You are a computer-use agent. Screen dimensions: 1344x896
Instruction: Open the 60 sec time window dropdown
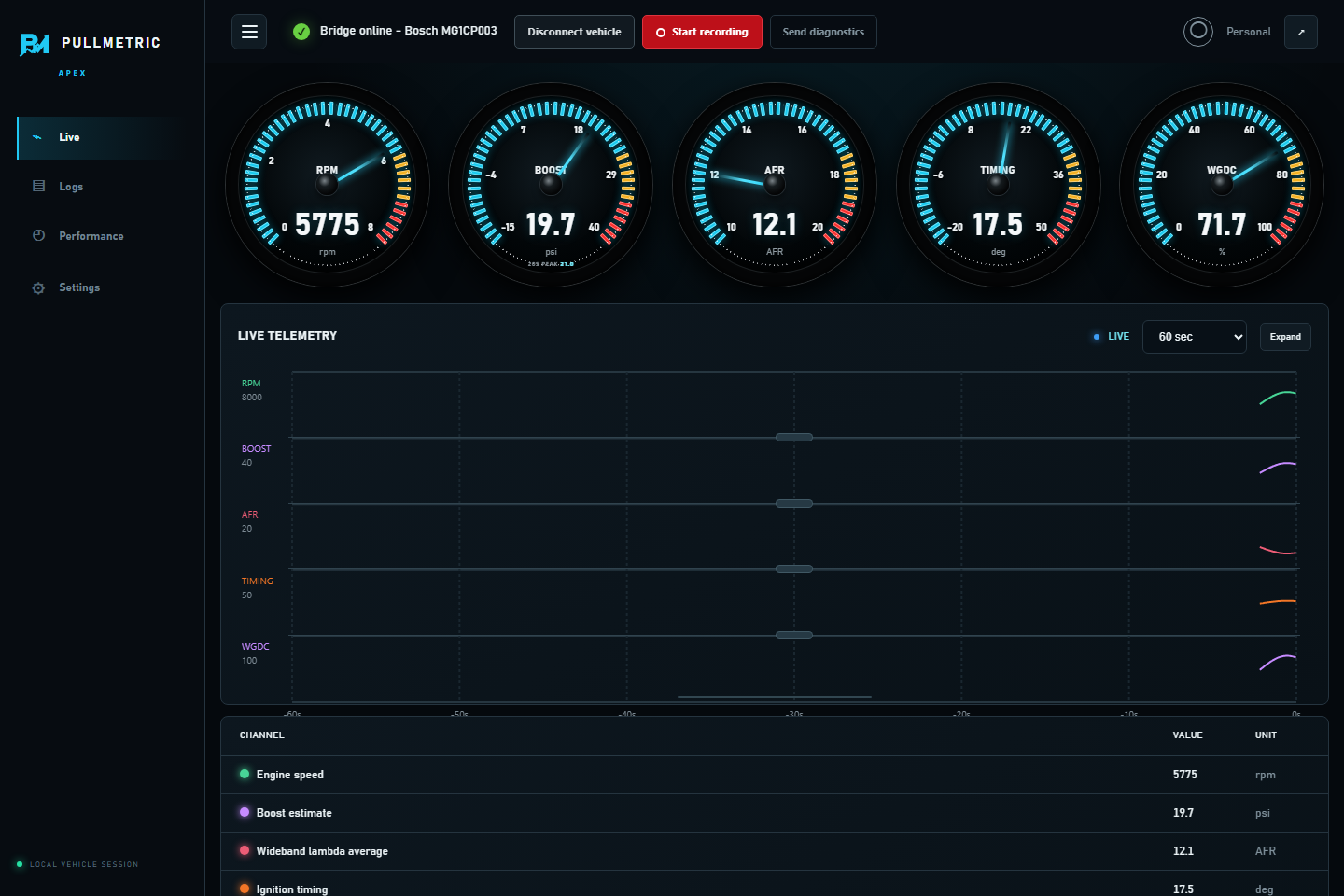pyautogui.click(x=1195, y=337)
